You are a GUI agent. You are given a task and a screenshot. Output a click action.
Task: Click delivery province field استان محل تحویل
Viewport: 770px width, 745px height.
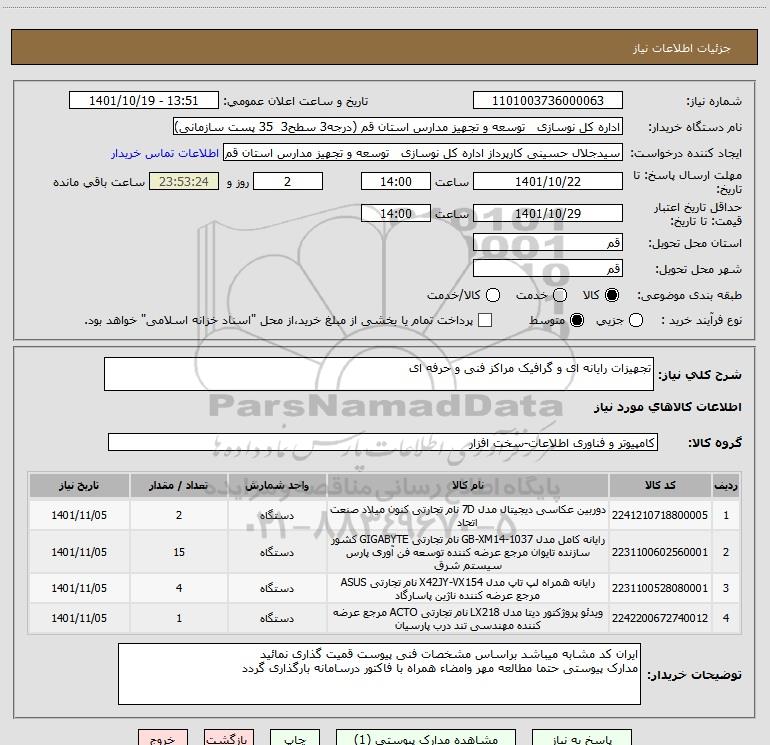548,243
